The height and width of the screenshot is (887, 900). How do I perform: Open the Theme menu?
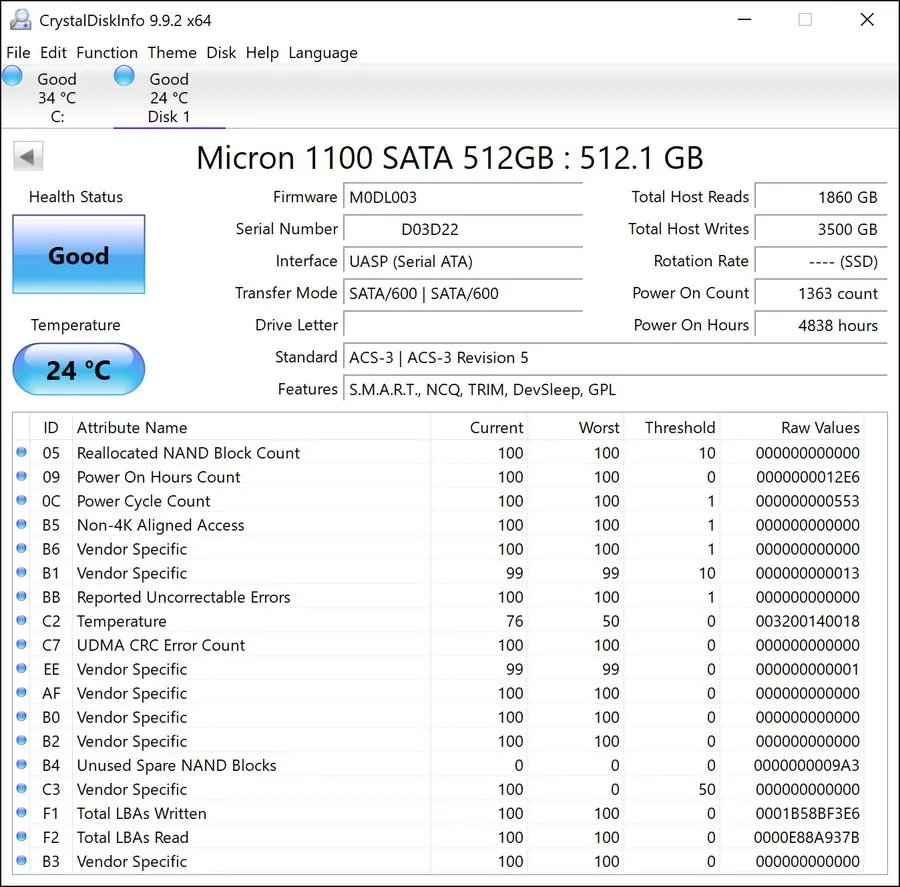172,53
